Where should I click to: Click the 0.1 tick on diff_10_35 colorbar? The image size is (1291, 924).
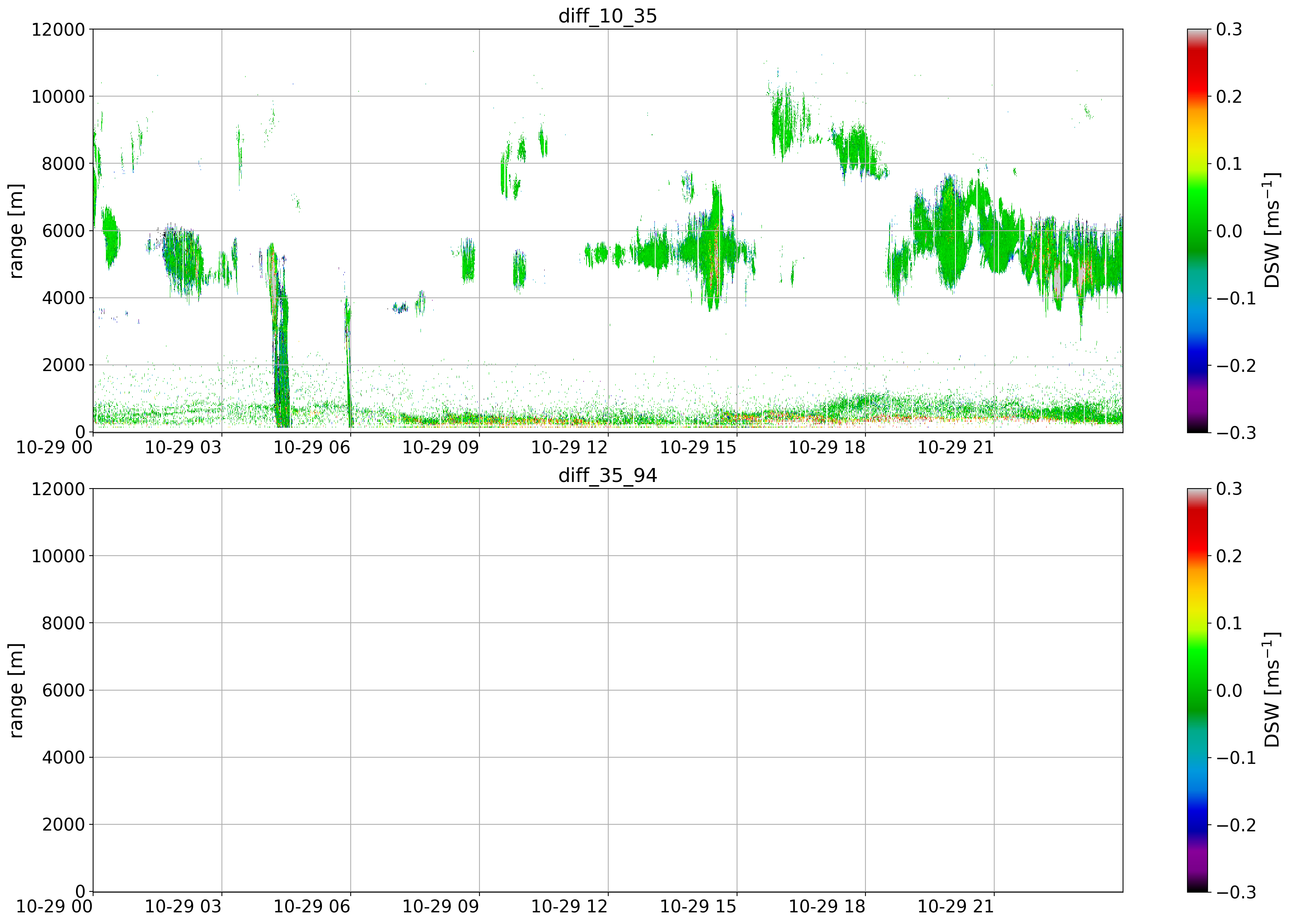click(1229, 164)
